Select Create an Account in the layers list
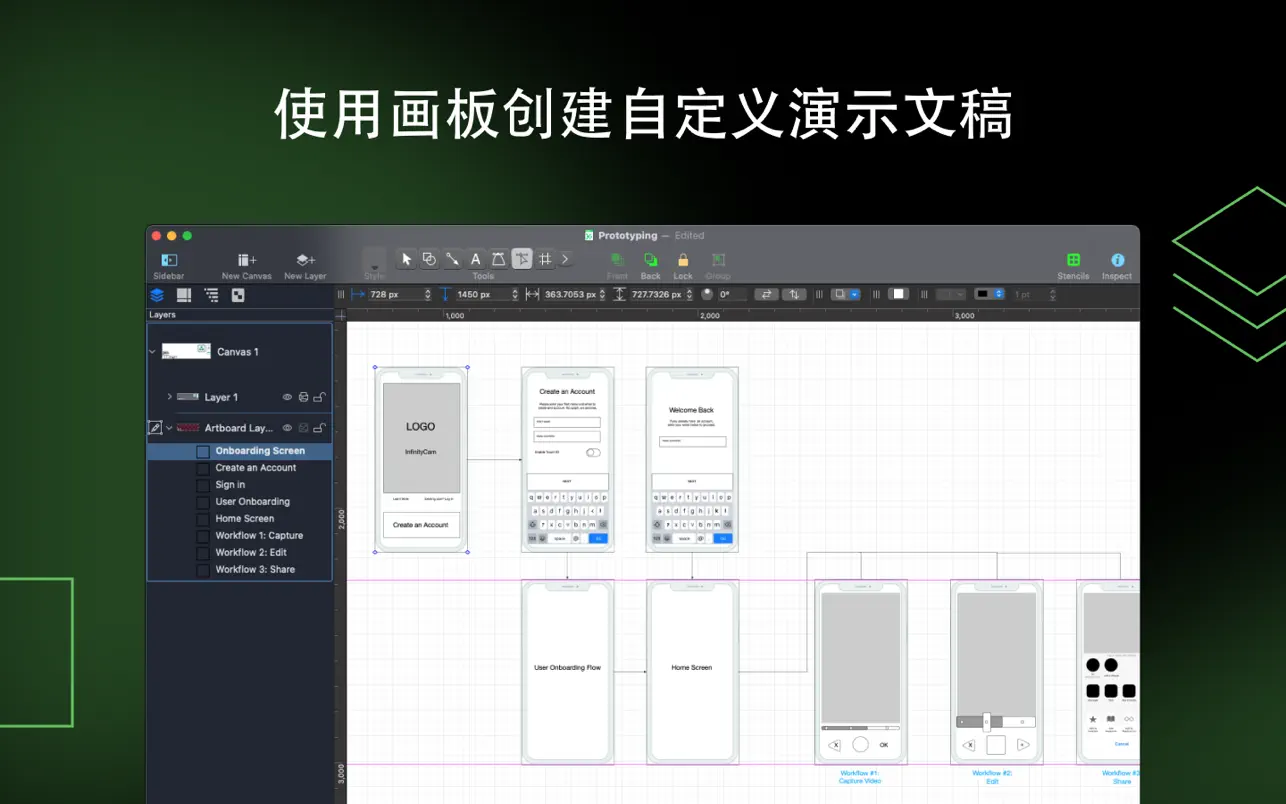The height and width of the screenshot is (804, 1286). pos(240,468)
